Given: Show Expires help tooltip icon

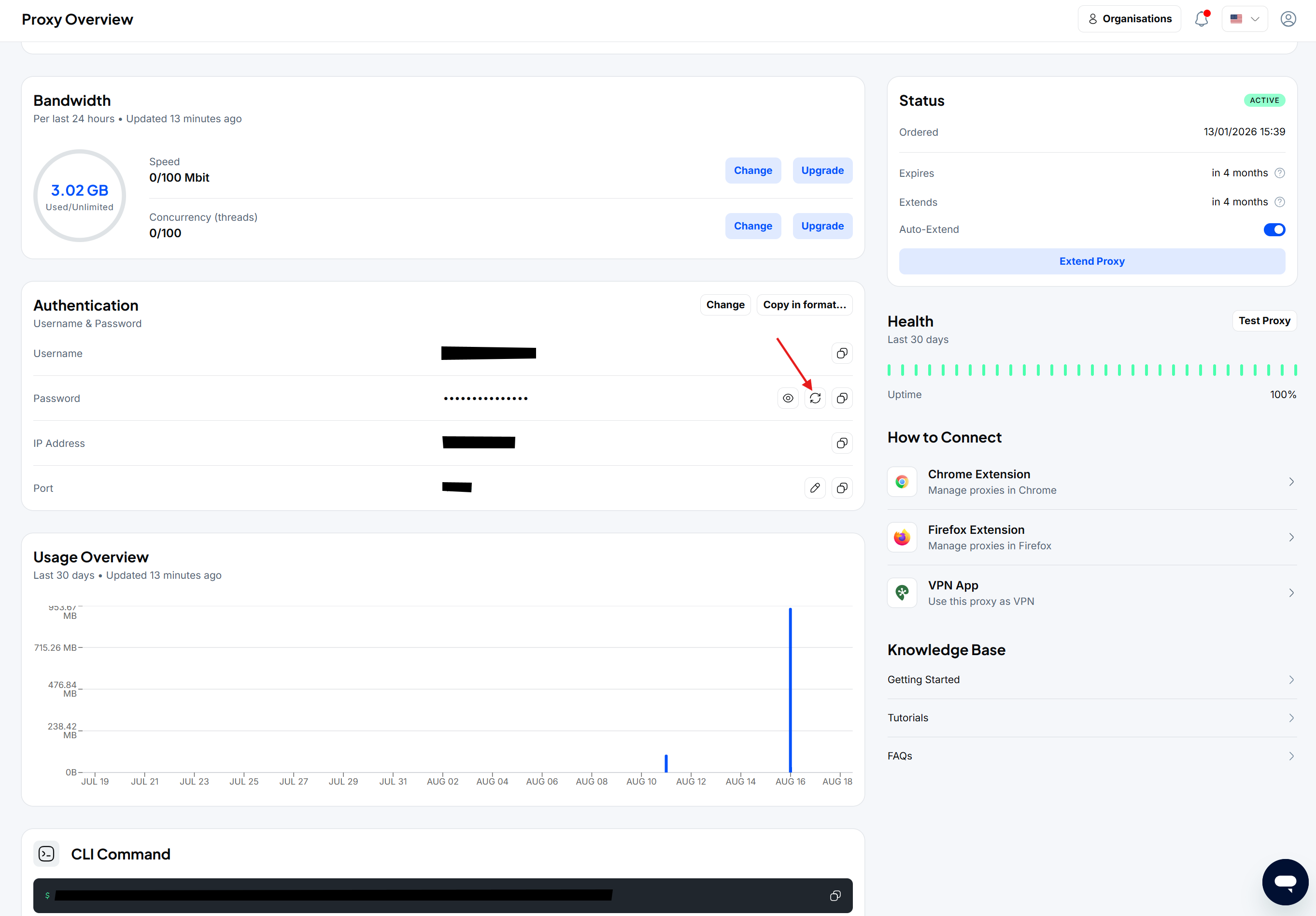Looking at the screenshot, I should (1279, 173).
